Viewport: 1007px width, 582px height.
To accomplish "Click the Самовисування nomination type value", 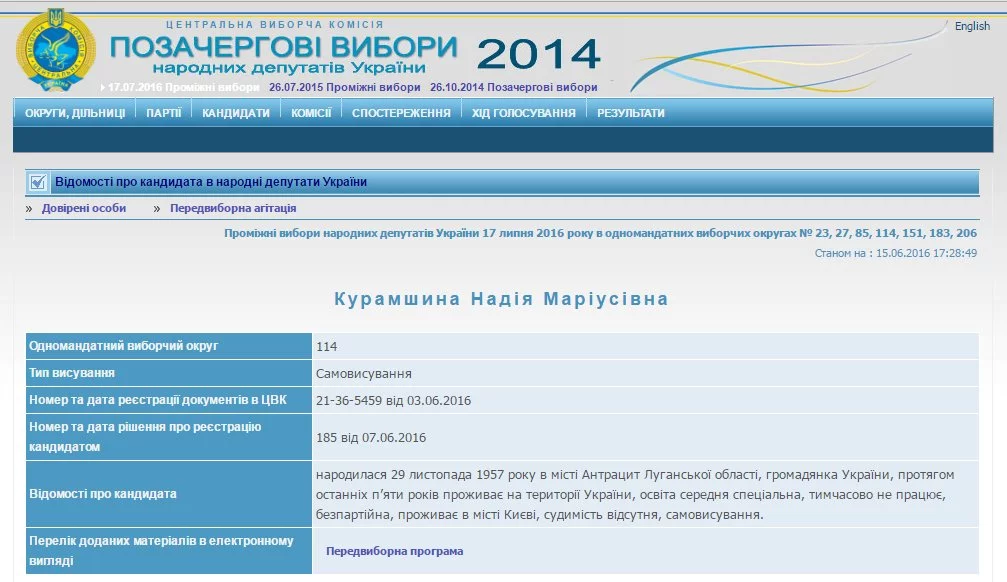I will 363,374.
